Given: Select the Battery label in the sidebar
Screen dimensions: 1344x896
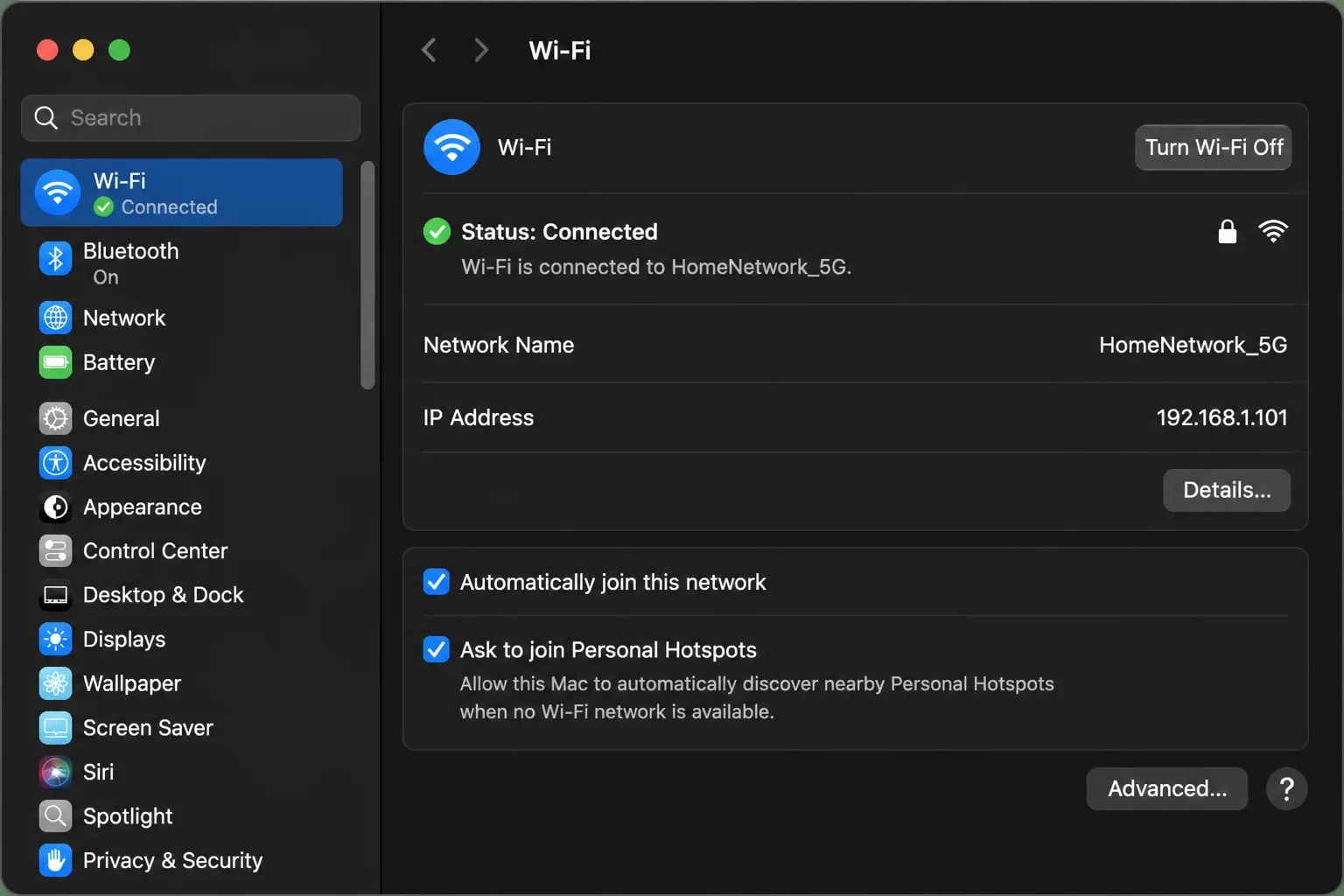Looking at the screenshot, I should 119,362.
